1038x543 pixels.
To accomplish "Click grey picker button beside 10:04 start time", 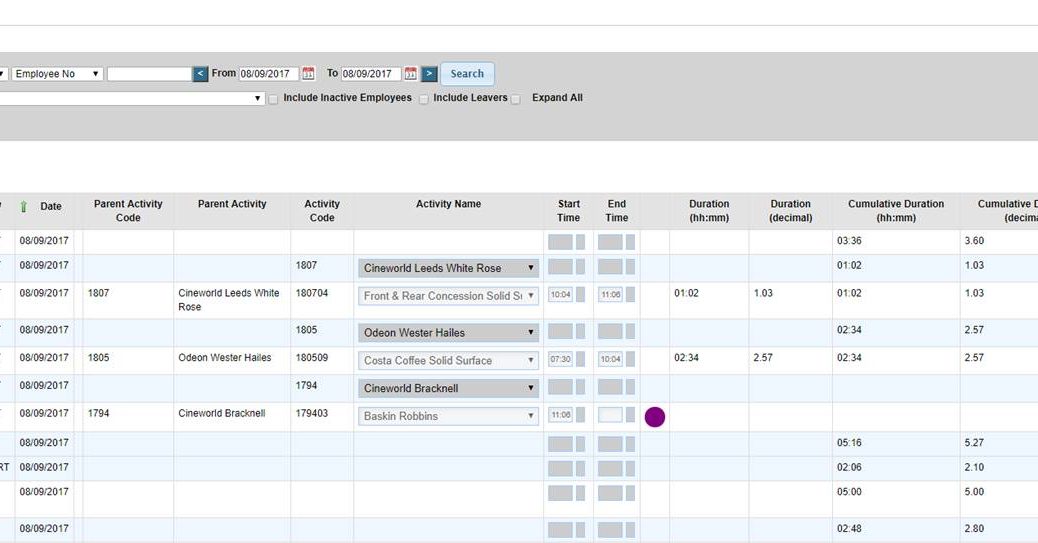I will (580, 295).
